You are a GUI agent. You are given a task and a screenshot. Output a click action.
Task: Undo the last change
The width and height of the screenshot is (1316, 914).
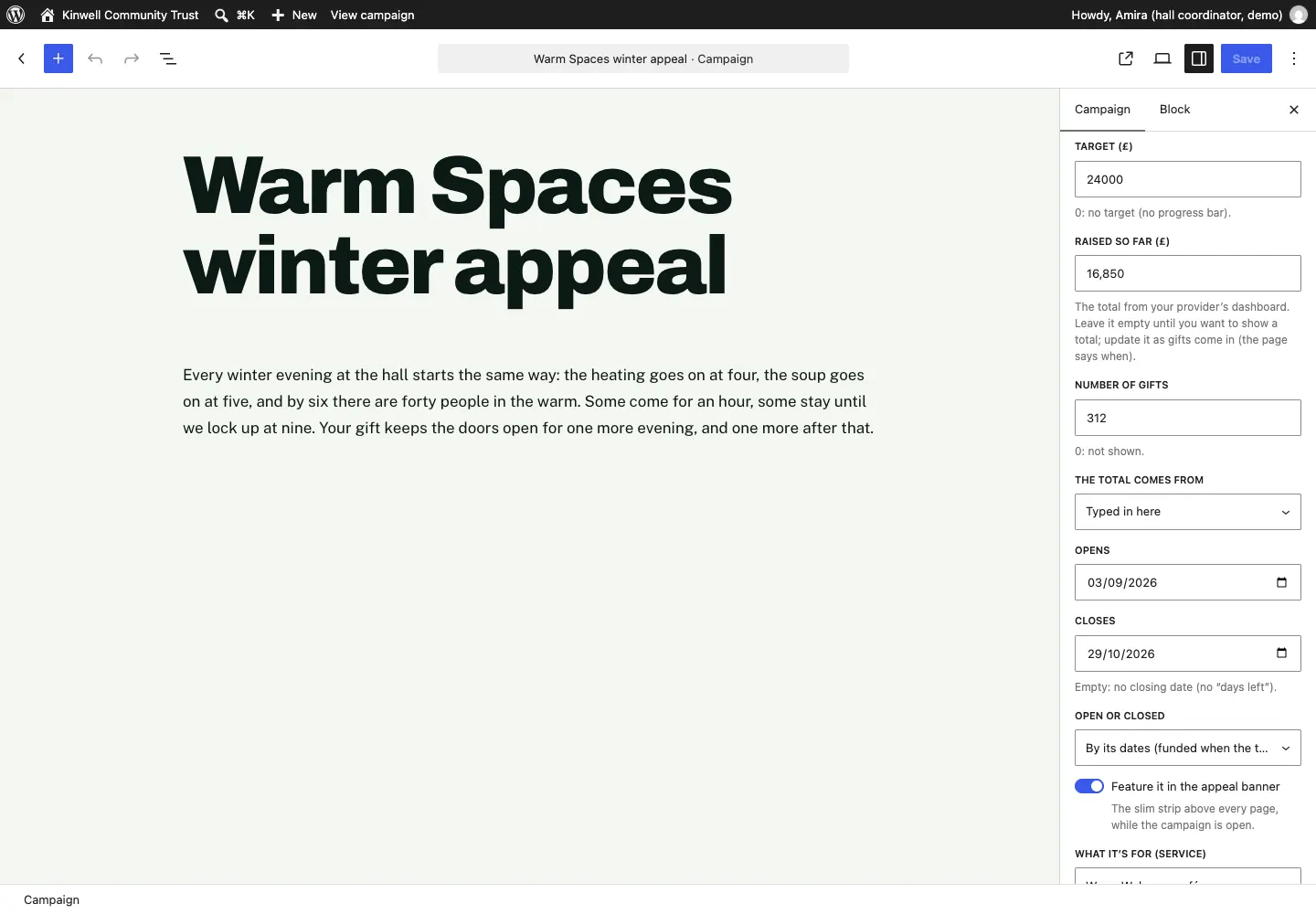pos(95,58)
